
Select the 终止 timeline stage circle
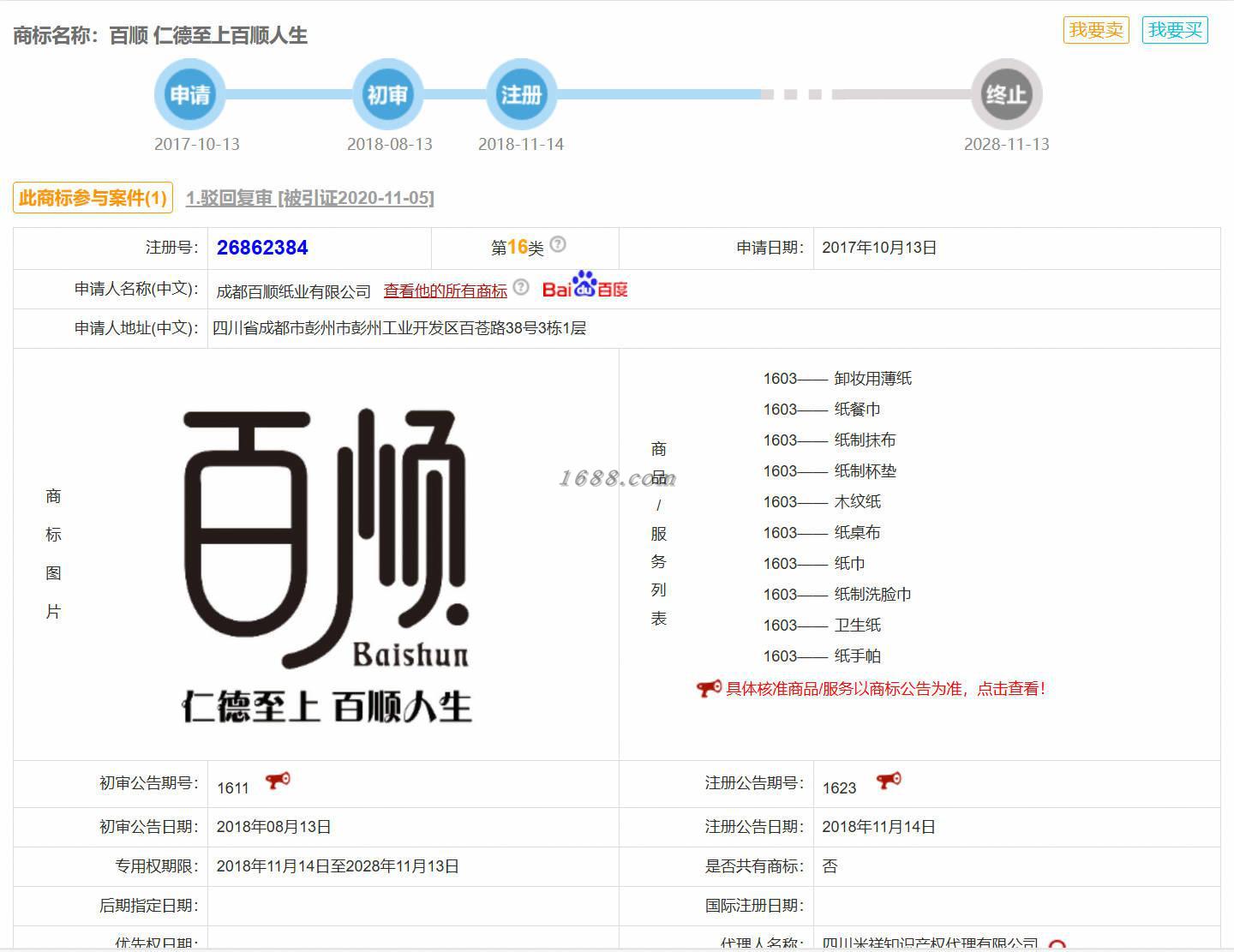[x=1006, y=94]
